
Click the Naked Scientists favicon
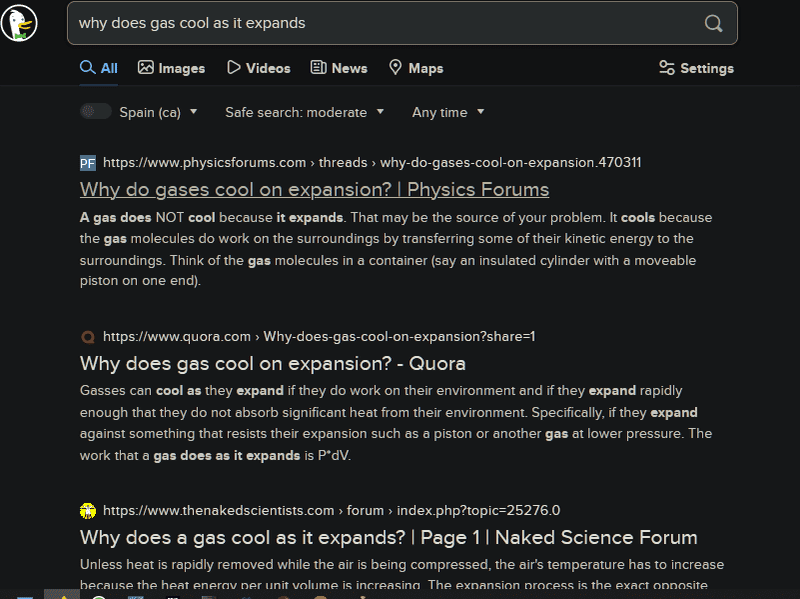pyautogui.click(x=88, y=510)
